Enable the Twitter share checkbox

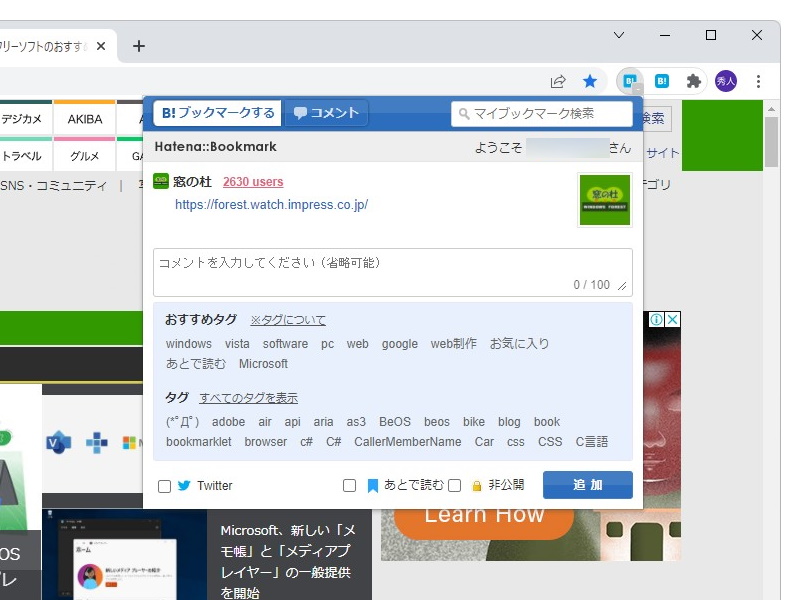point(164,485)
